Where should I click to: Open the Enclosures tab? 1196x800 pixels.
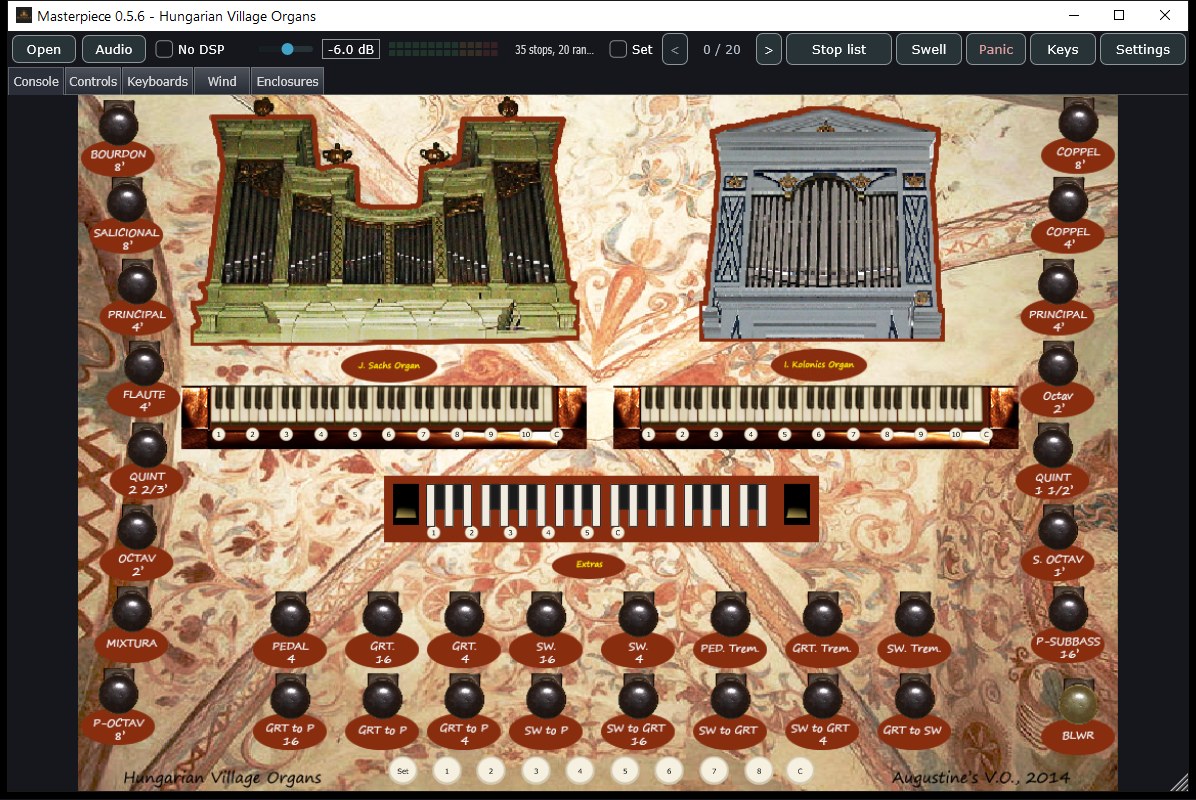[288, 81]
